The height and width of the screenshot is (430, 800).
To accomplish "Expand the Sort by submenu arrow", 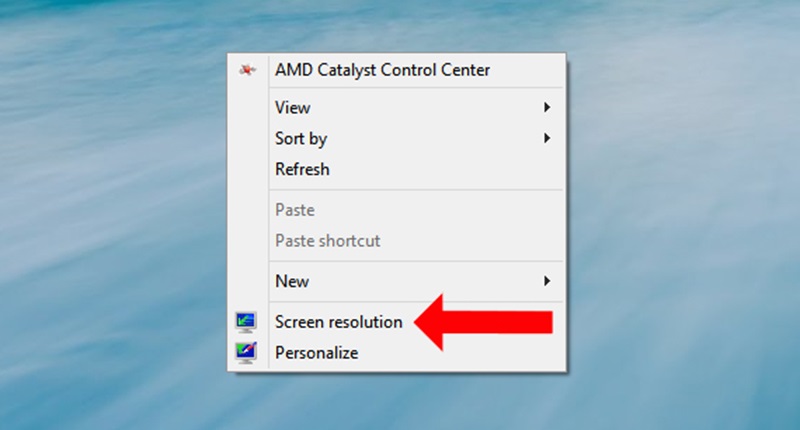I will tap(547, 139).
